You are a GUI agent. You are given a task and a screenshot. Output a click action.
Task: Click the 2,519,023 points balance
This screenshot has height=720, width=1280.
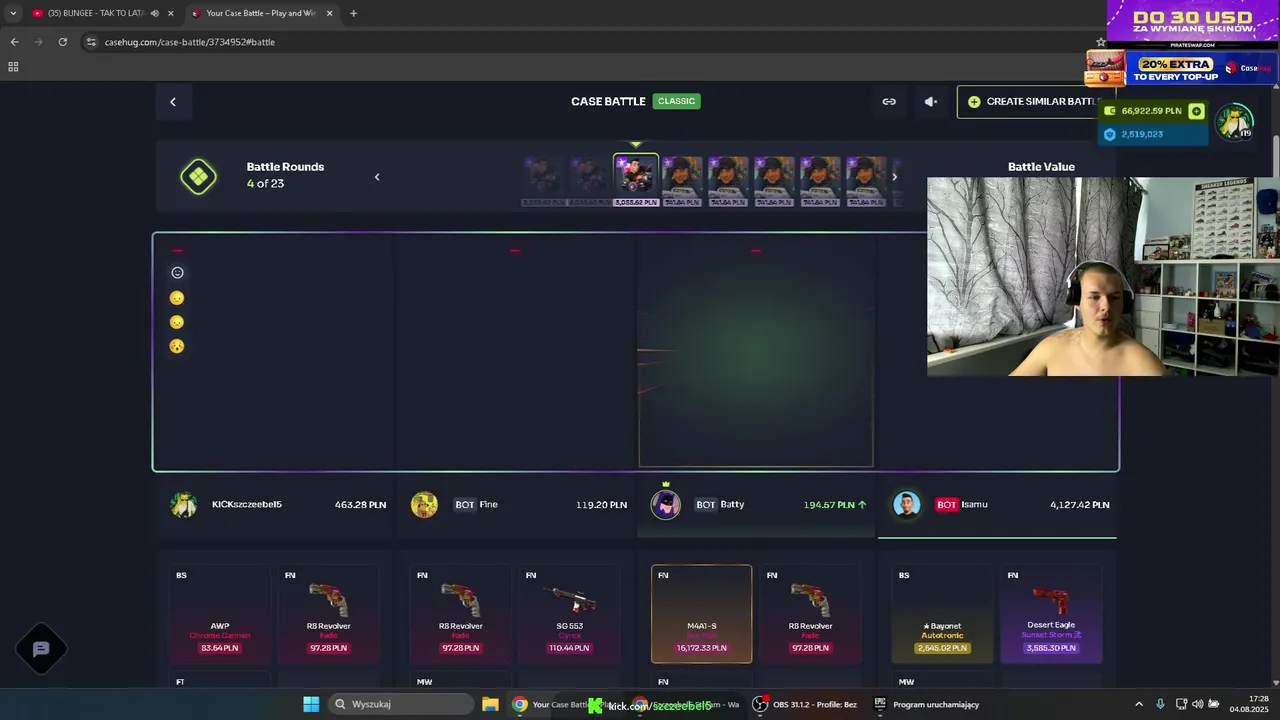pos(1142,134)
